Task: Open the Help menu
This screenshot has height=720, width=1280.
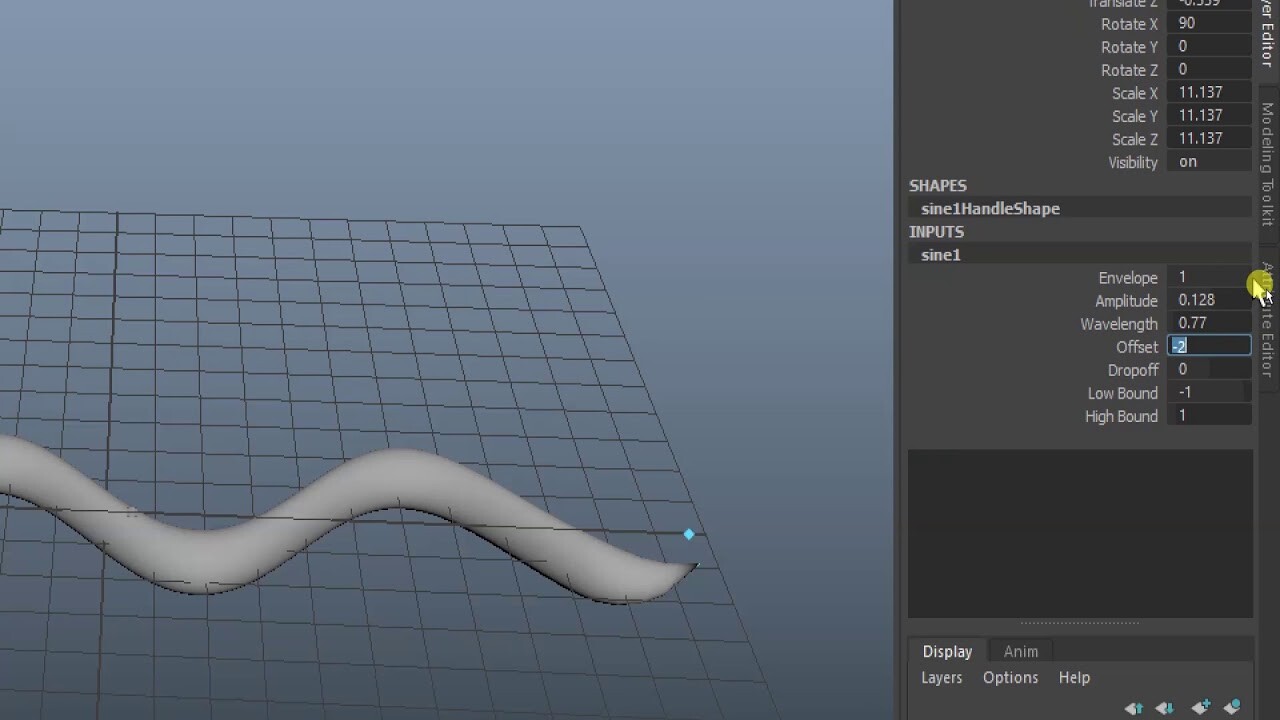Action: (1074, 677)
